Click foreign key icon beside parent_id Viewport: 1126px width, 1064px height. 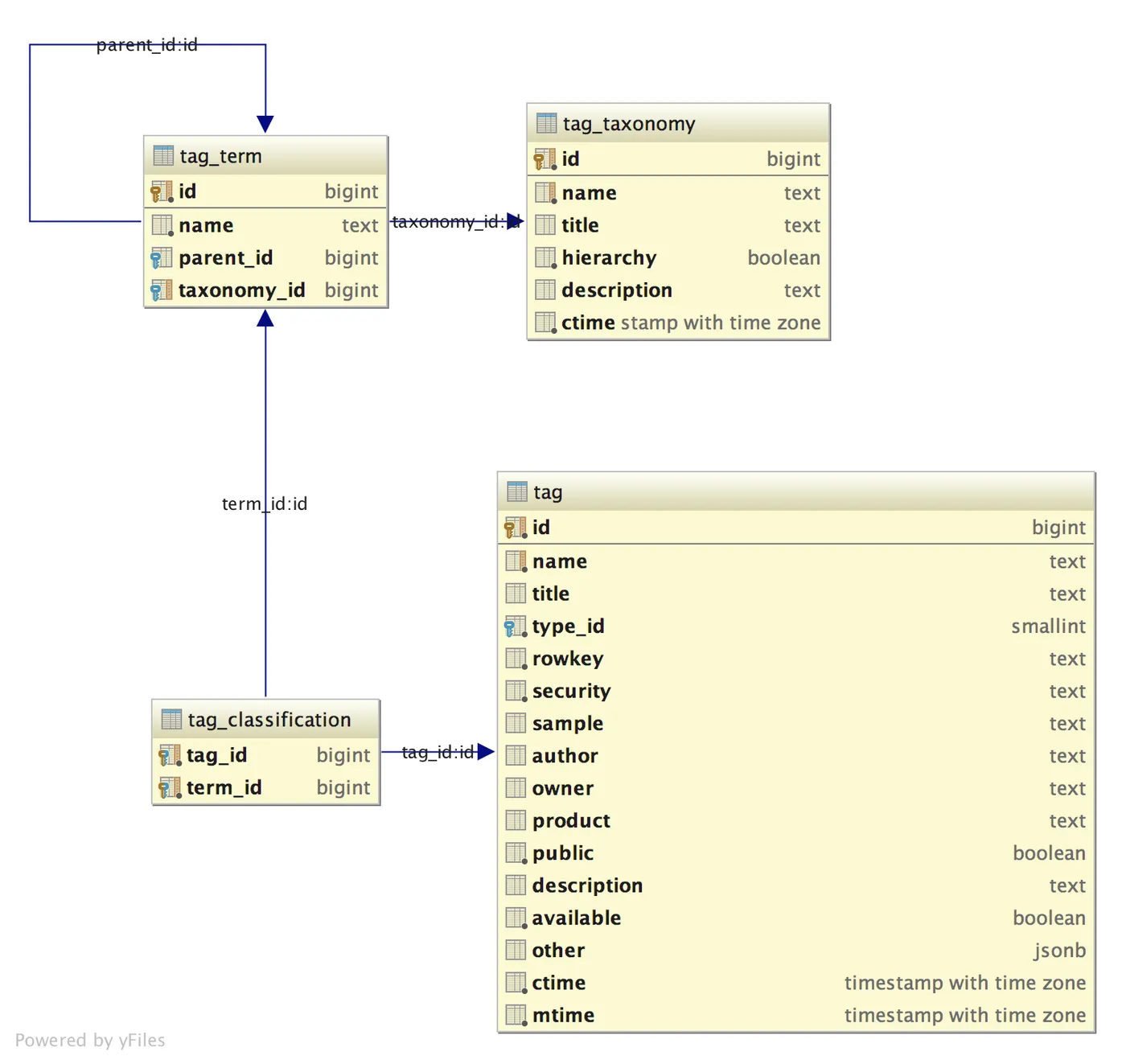161,257
